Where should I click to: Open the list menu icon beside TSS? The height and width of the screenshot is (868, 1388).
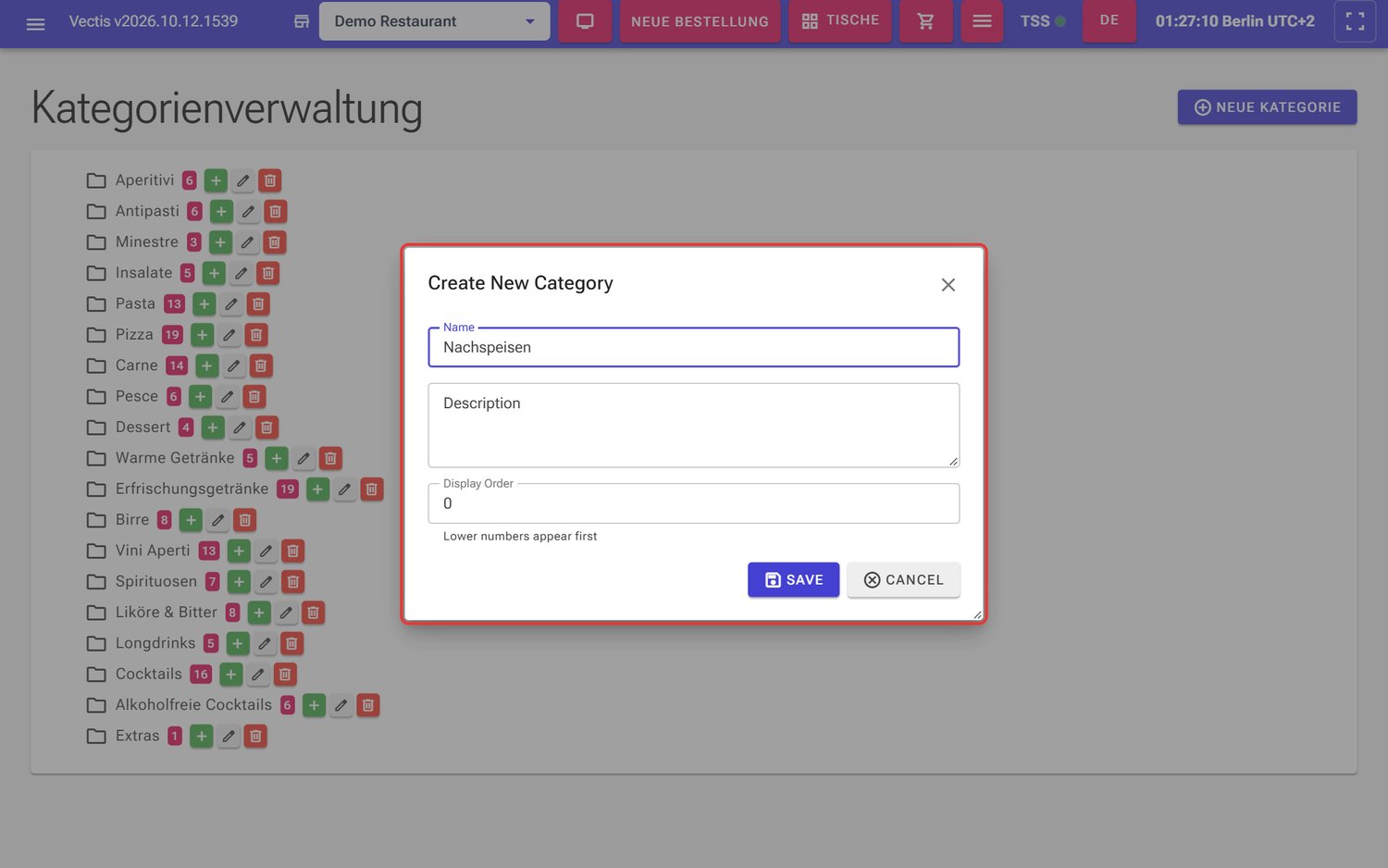coord(982,21)
